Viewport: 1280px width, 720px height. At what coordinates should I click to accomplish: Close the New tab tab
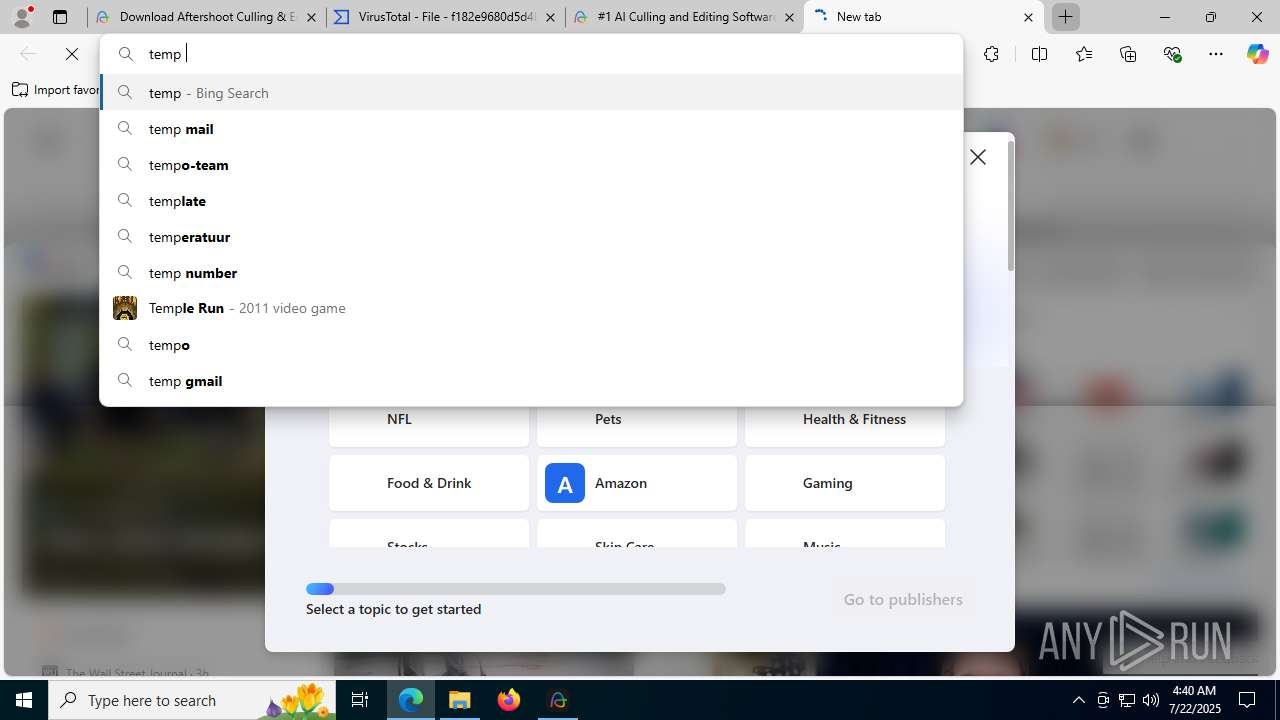[1028, 17]
